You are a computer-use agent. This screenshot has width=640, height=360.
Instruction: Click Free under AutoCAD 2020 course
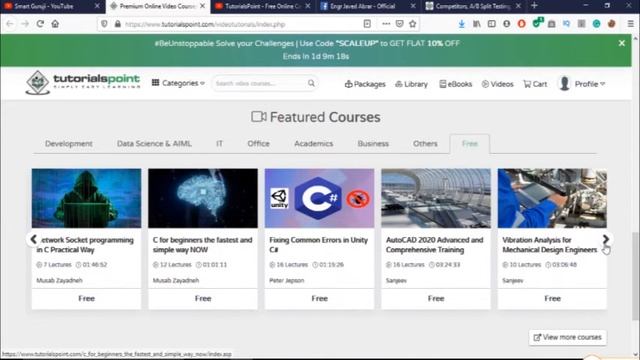point(436,298)
